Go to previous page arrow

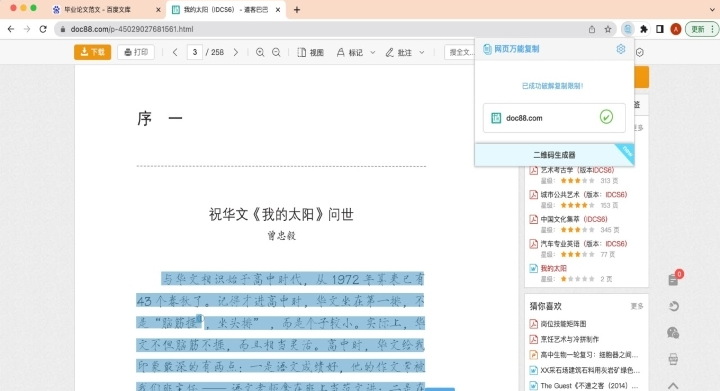pos(175,52)
